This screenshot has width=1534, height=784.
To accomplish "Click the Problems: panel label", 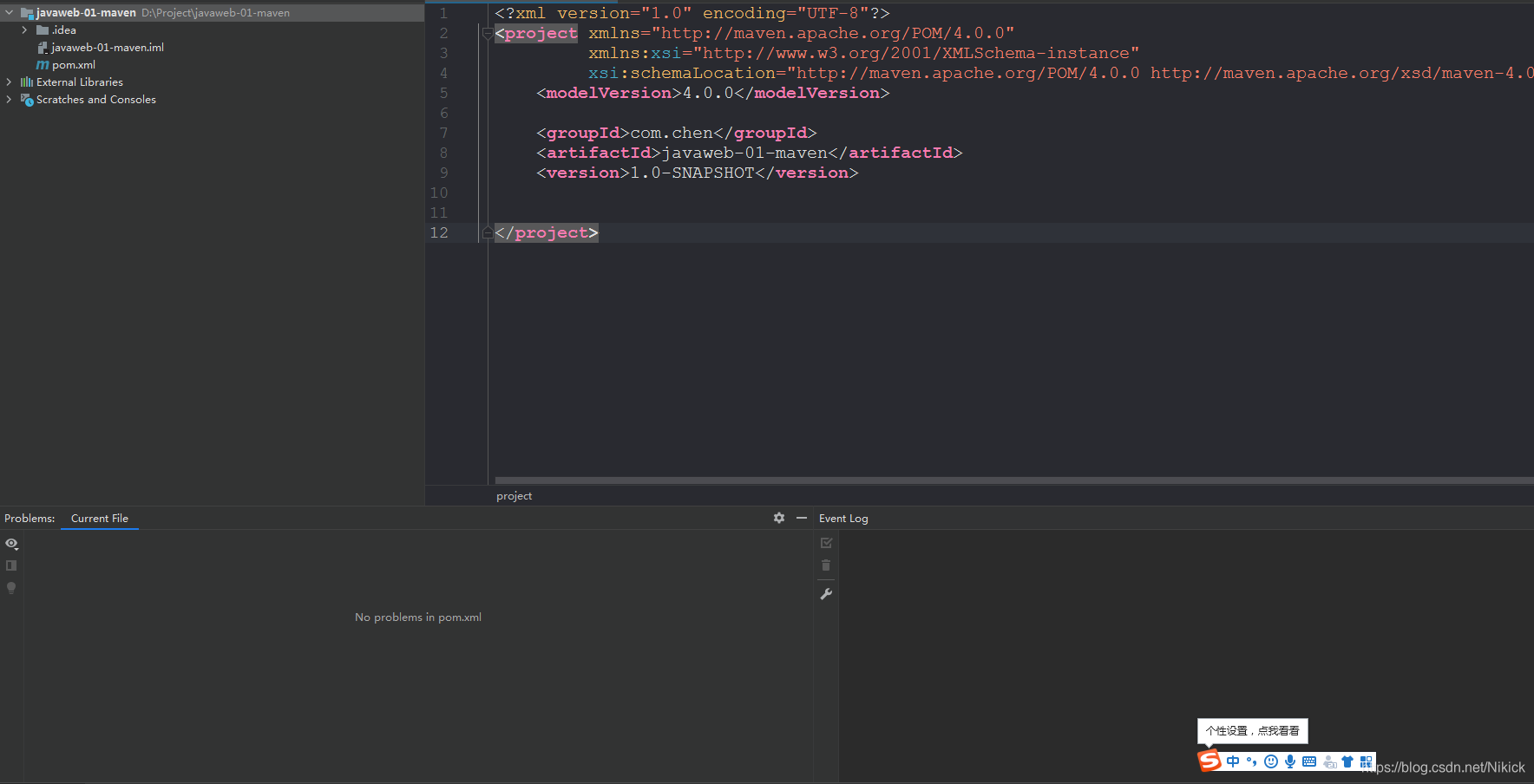I will coord(29,519).
